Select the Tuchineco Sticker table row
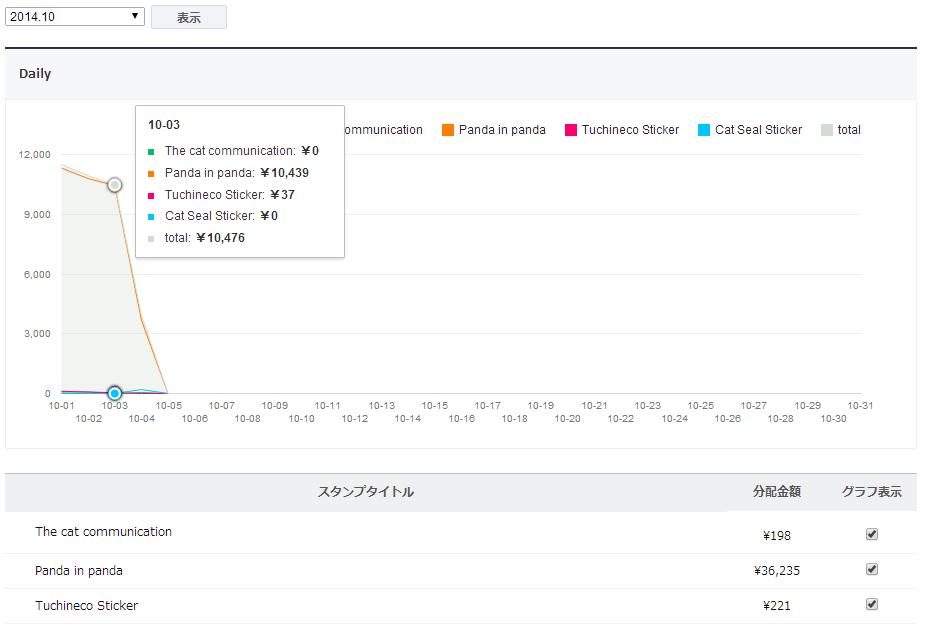This screenshot has height=625, width=927. 461,605
